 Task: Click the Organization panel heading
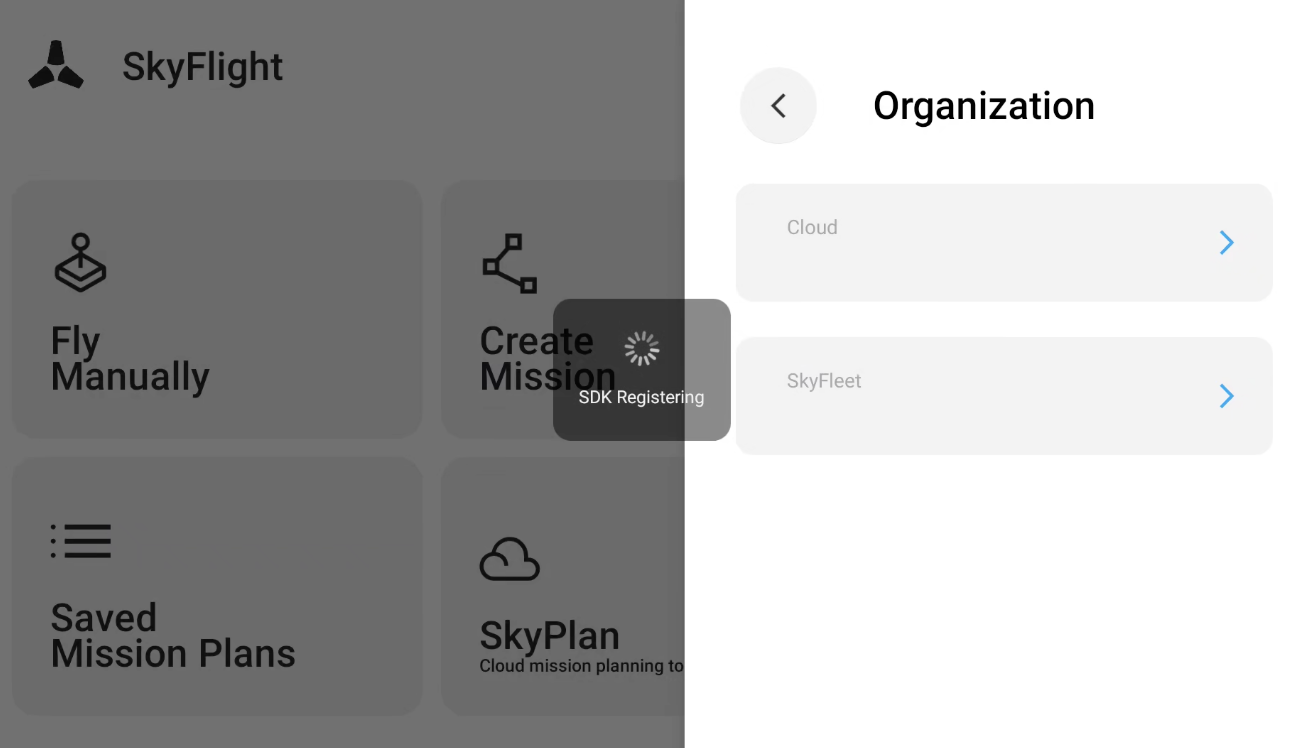click(x=984, y=105)
